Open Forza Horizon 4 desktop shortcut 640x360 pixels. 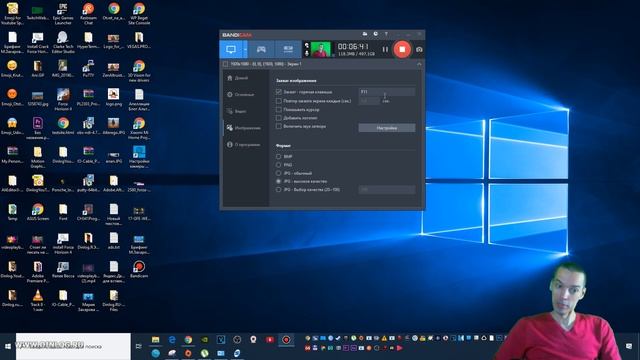pos(63,99)
